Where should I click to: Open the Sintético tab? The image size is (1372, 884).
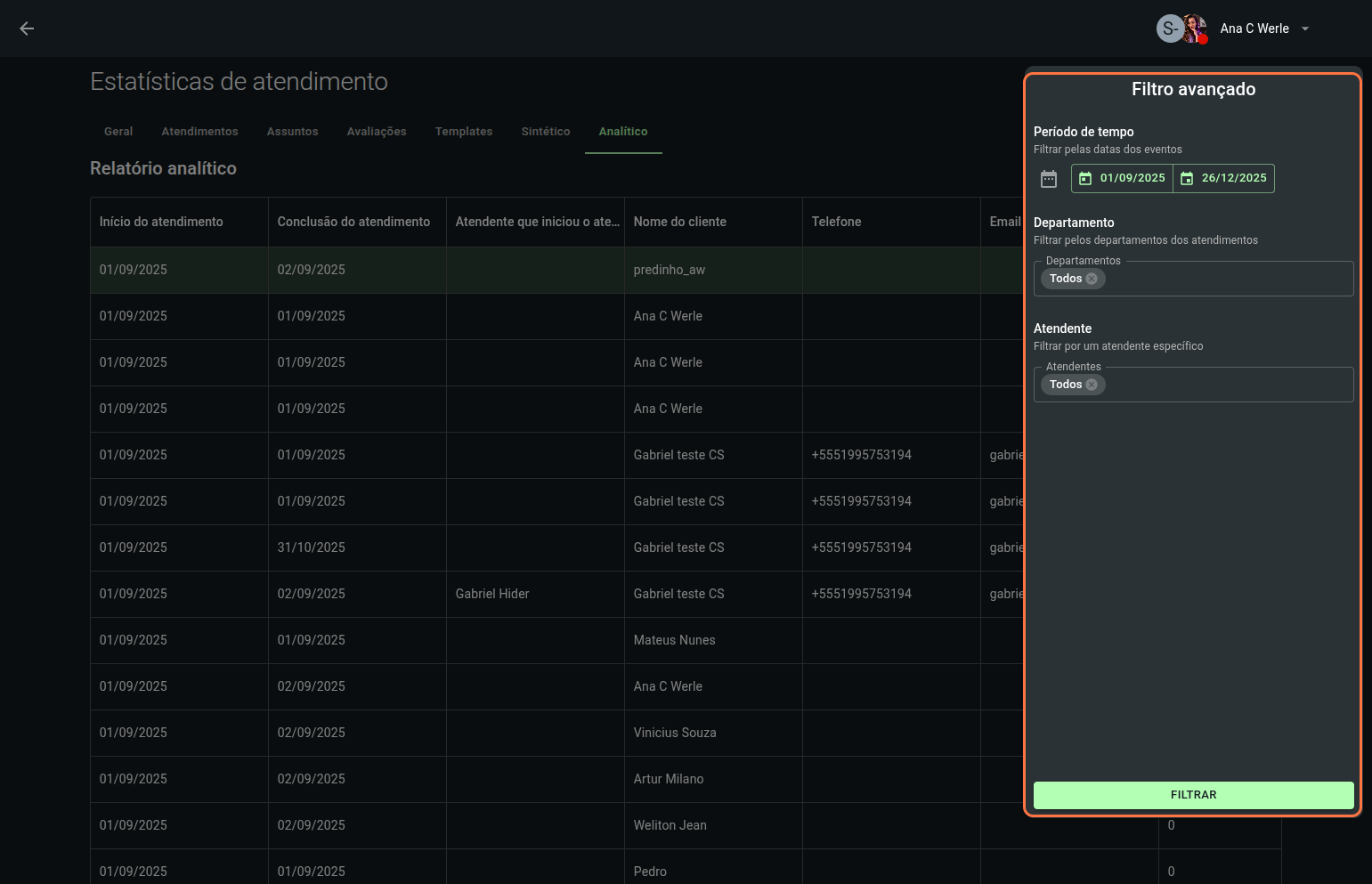(x=546, y=132)
